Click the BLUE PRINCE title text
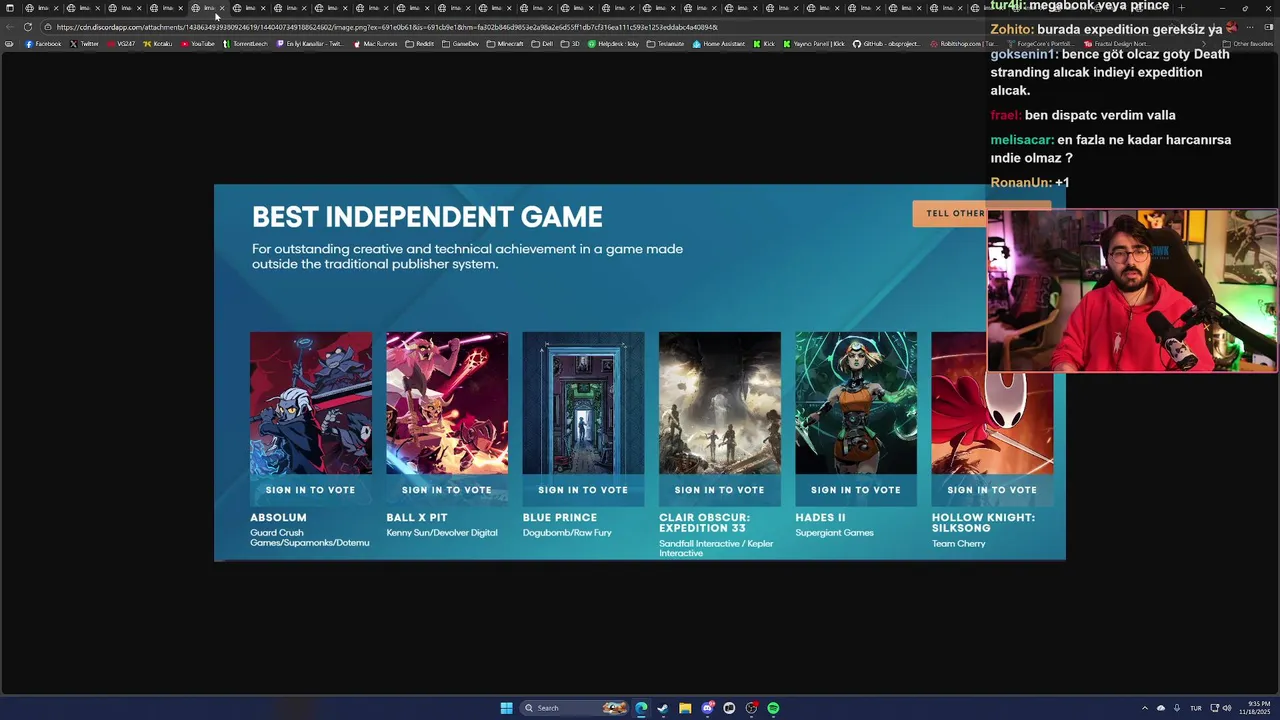 (560, 518)
